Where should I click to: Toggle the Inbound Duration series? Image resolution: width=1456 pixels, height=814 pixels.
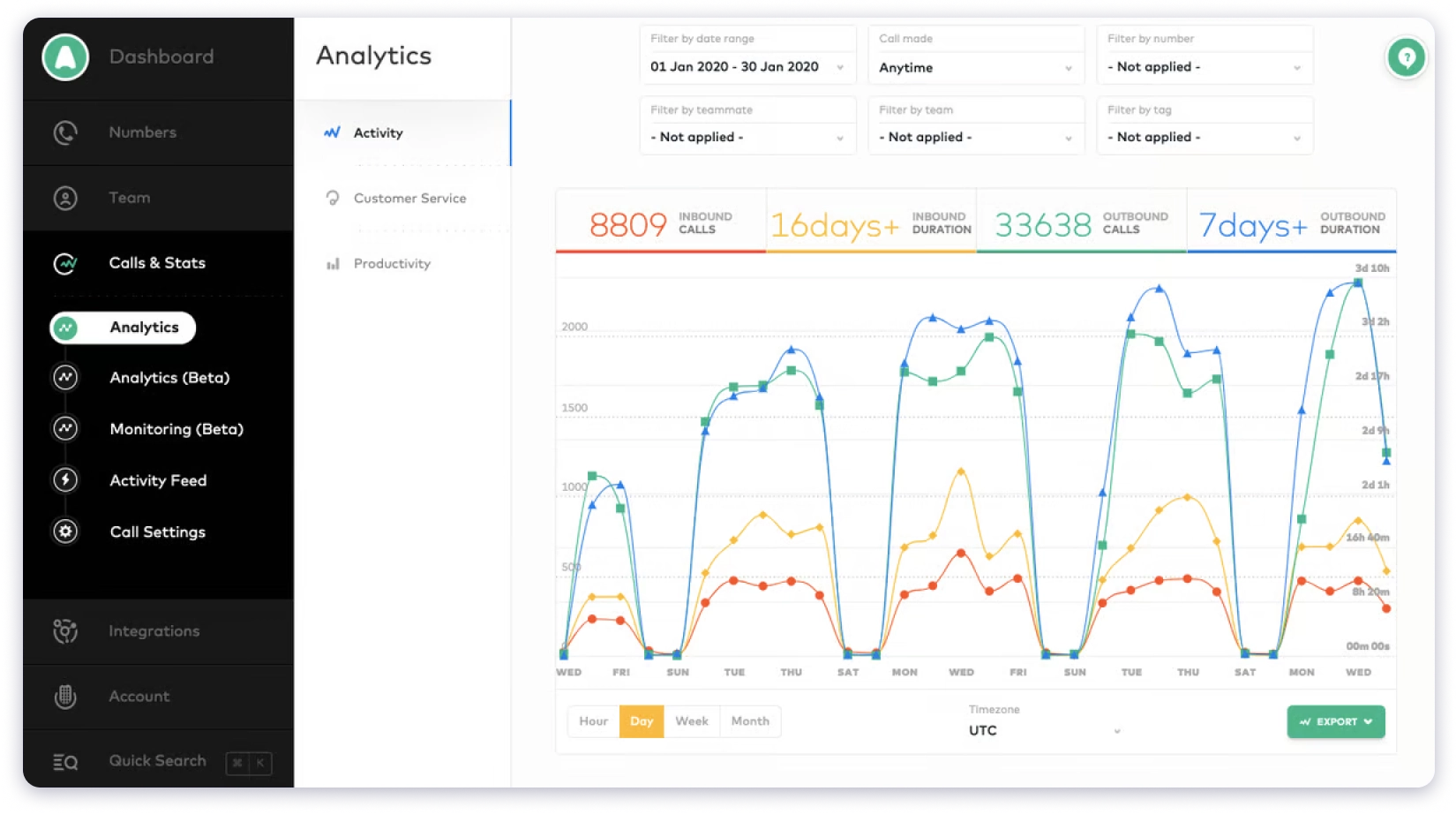[x=871, y=222]
